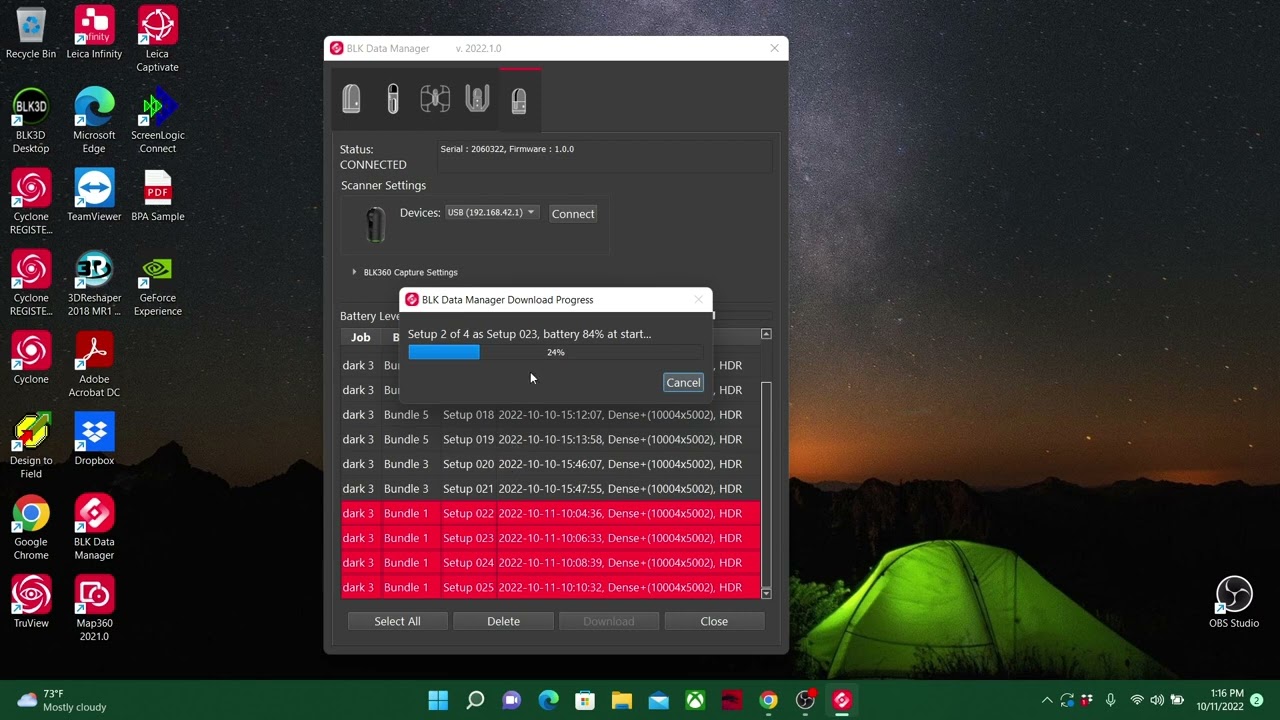Select the first BLK360 device tab icon
This screenshot has height=720, width=1280.
[351, 99]
